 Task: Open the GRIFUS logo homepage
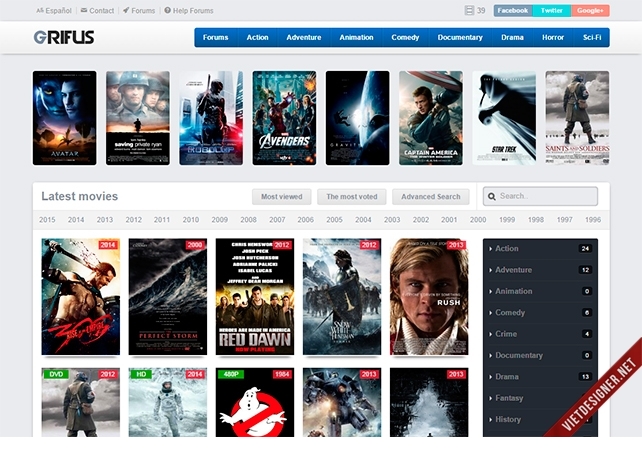click(x=64, y=37)
